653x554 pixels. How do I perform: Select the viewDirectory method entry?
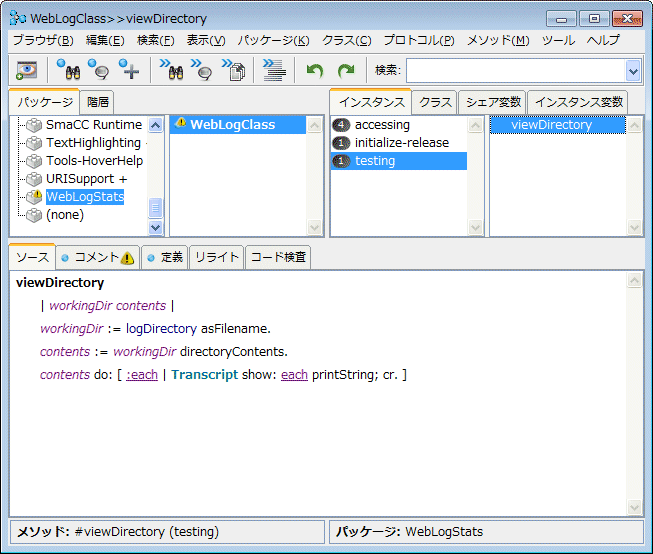[551, 125]
